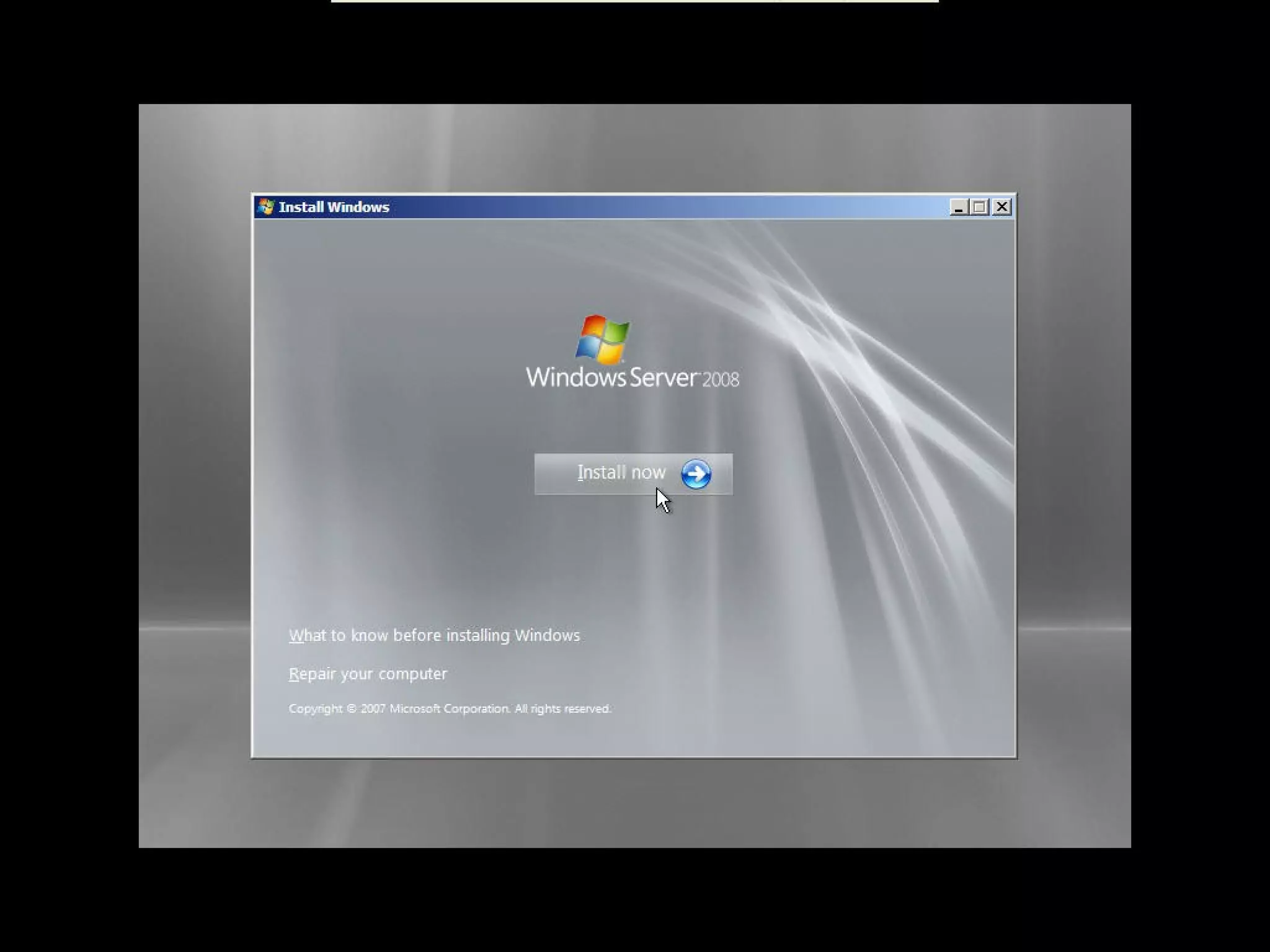Click the Windows Server wordmark text
The image size is (1270, 952).
pyautogui.click(x=611, y=377)
